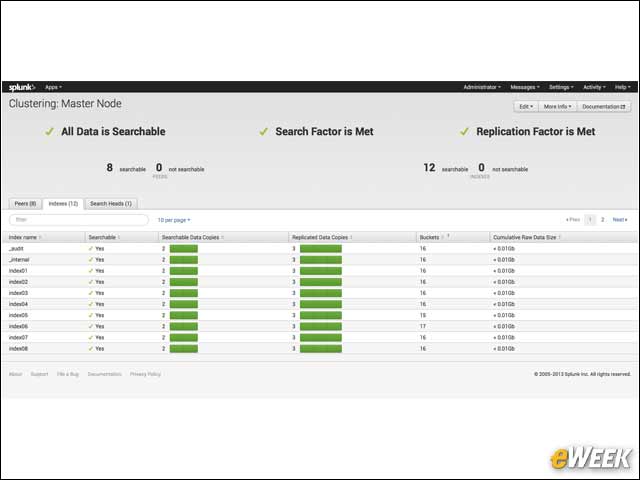
Task: Sort by Searchable column header
Action: click(x=102, y=237)
